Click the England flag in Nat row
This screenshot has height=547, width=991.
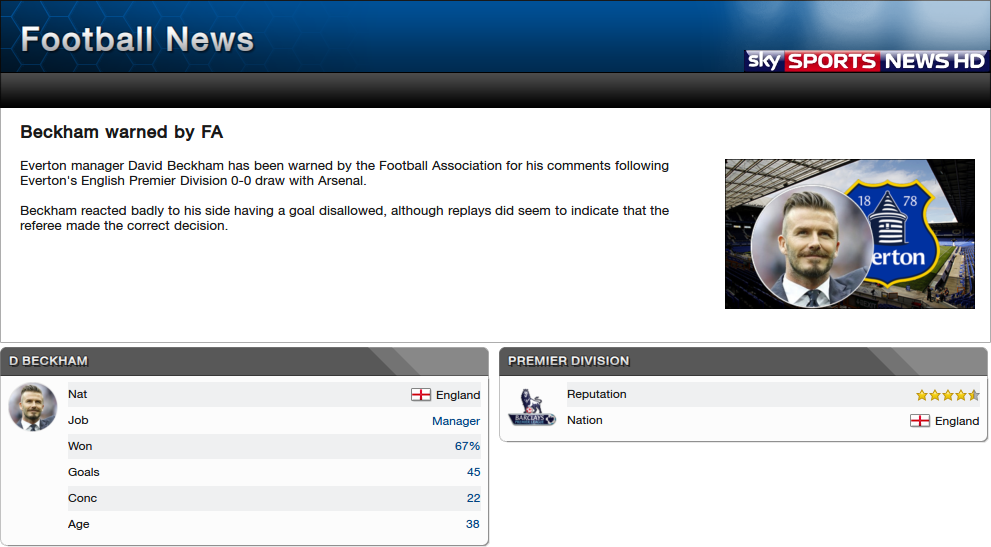tap(420, 395)
